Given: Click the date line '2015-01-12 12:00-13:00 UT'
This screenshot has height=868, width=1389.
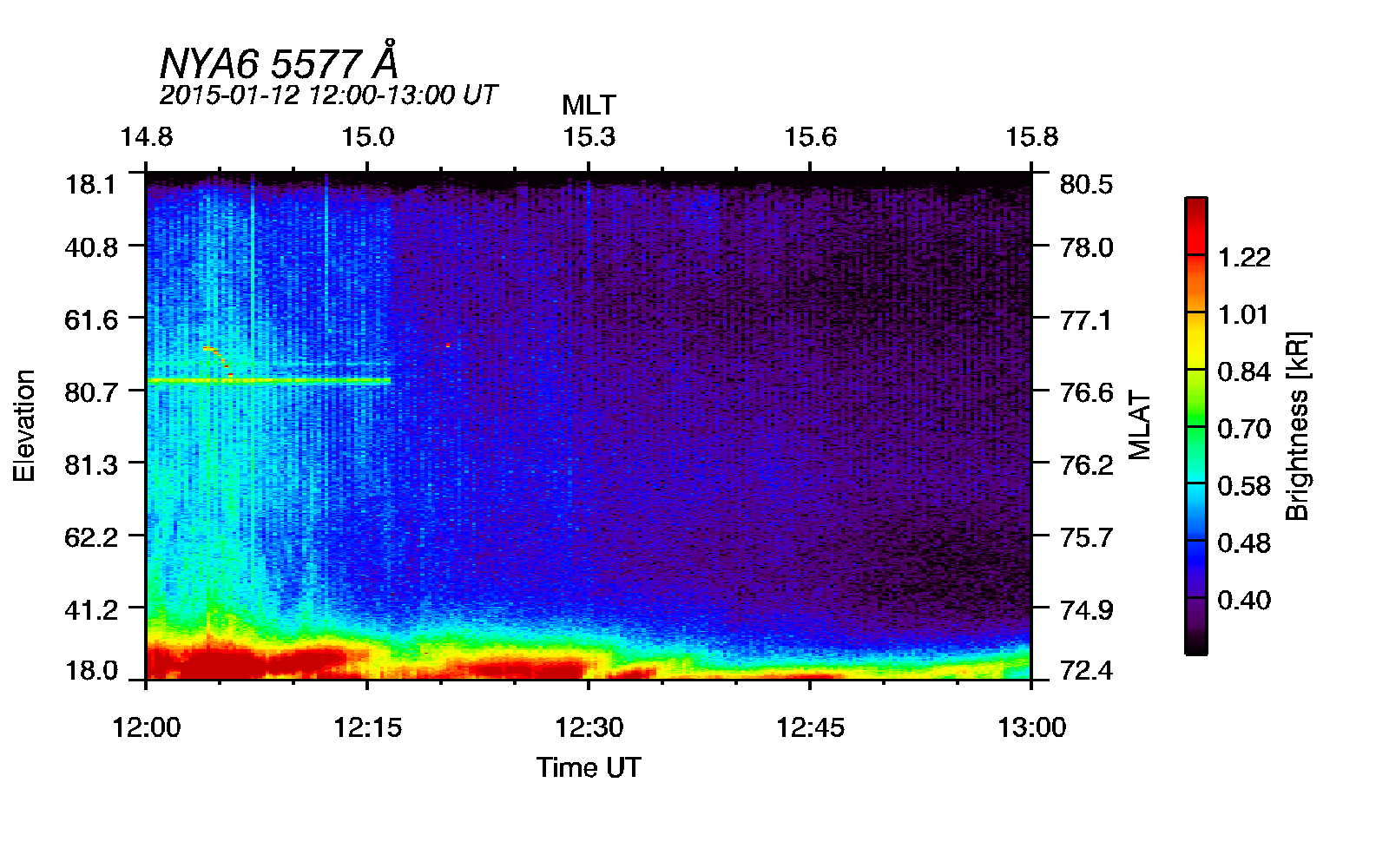Looking at the screenshot, I should (x=328, y=95).
